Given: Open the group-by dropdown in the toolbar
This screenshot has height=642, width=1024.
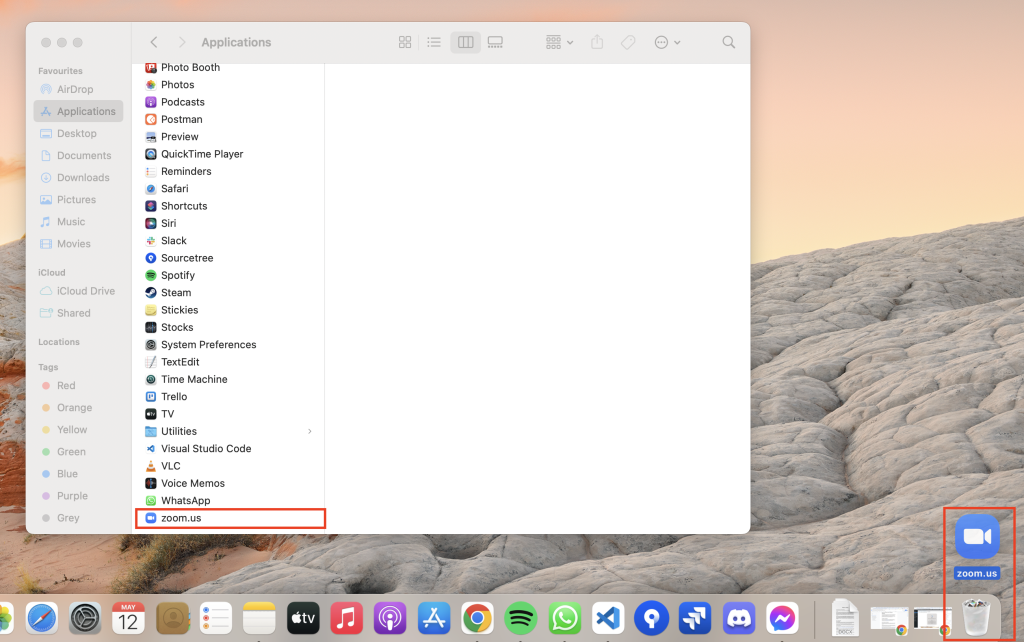Looking at the screenshot, I should (x=559, y=42).
